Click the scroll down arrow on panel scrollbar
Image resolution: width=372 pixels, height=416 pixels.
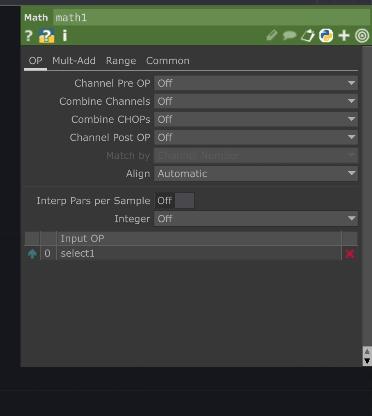(367, 361)
